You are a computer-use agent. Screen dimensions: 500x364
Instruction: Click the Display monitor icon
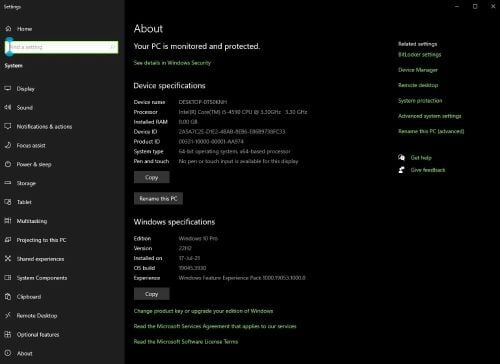coord(8,88)
